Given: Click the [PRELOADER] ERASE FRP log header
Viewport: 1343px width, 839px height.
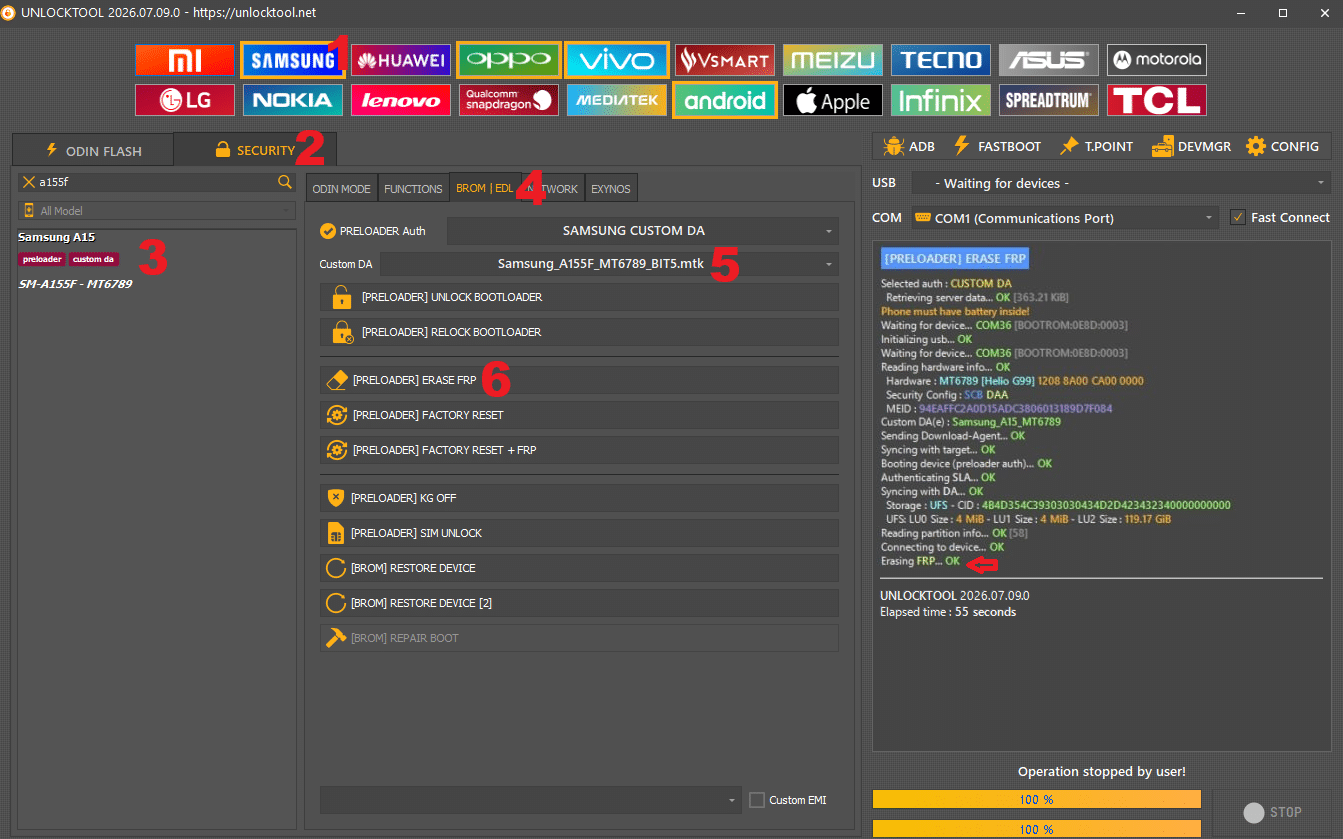Looking at the screenshot, I should coord(954,258).
